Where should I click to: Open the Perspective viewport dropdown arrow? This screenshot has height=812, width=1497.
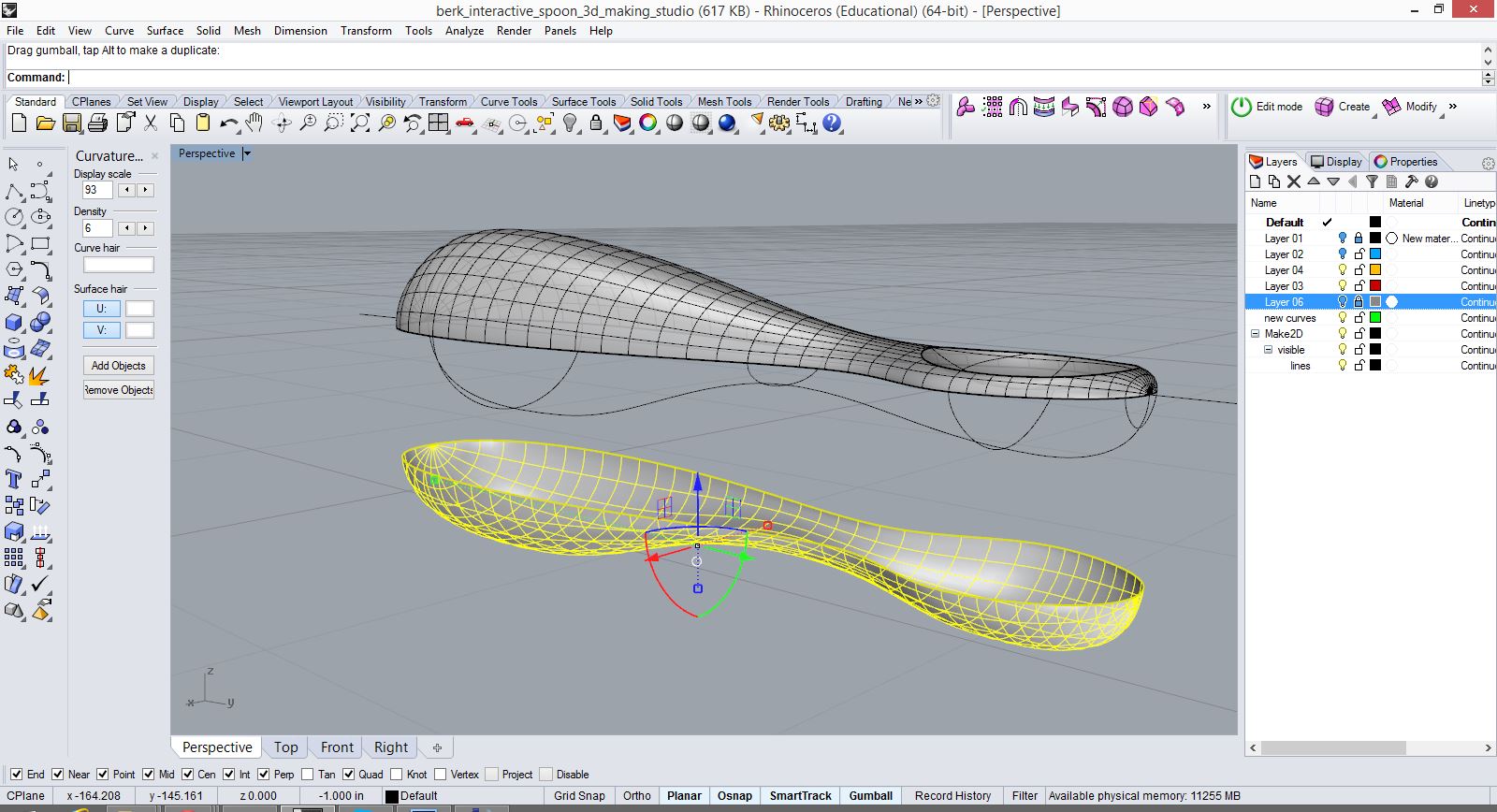pyautogui.click(x=247, y=153)
